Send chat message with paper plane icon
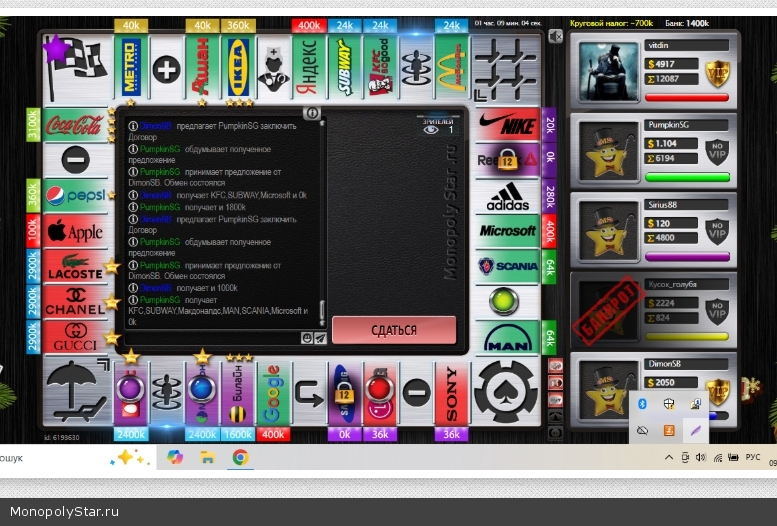This screenshot has width=777, height=526. [x=321, y=338]
